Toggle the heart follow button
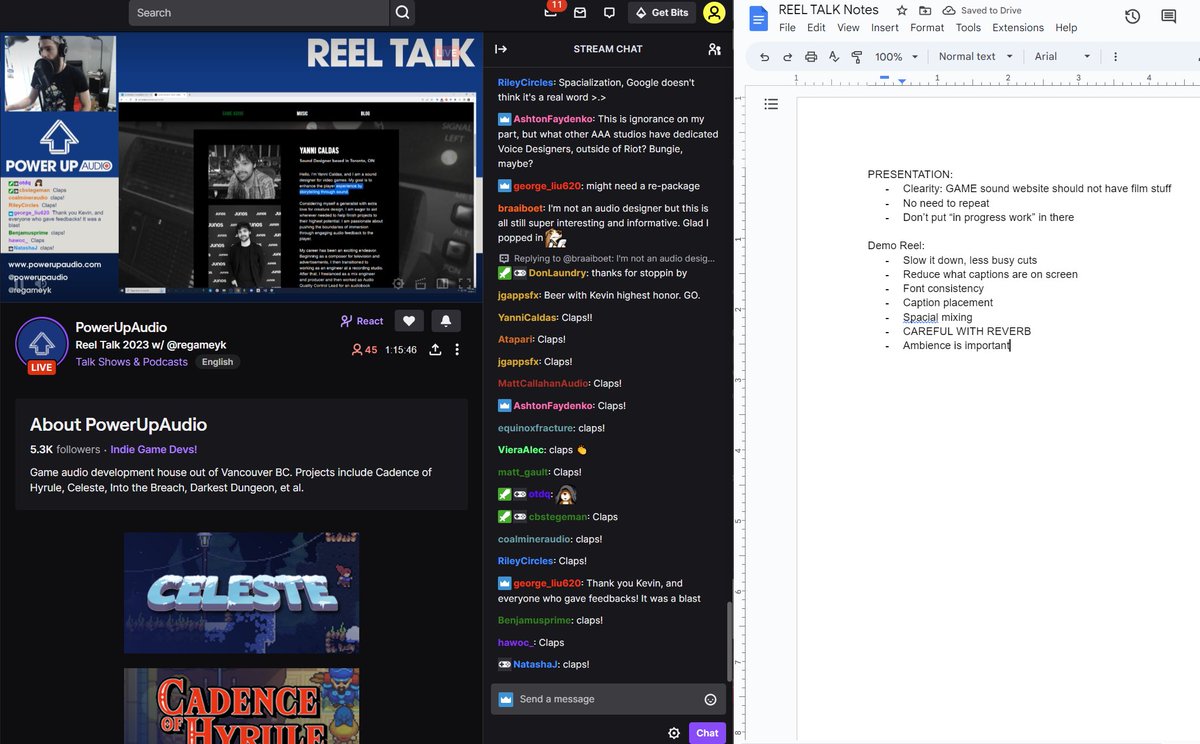 [x=408, y=321]
